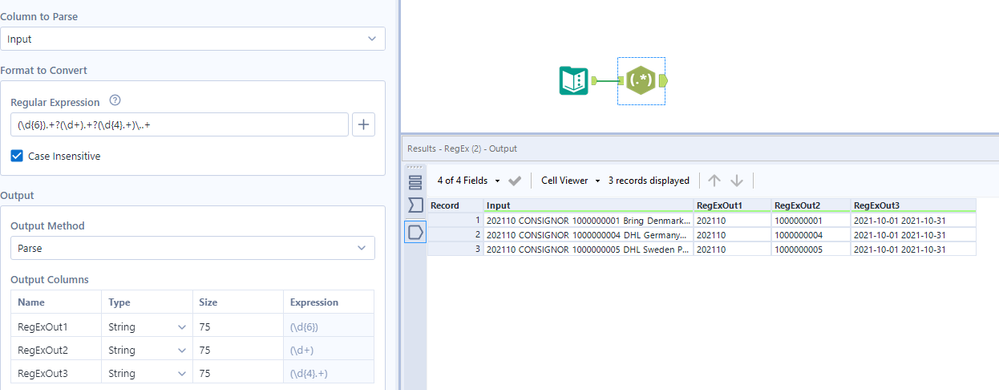Click the Name column header in Output Columns

56,302
